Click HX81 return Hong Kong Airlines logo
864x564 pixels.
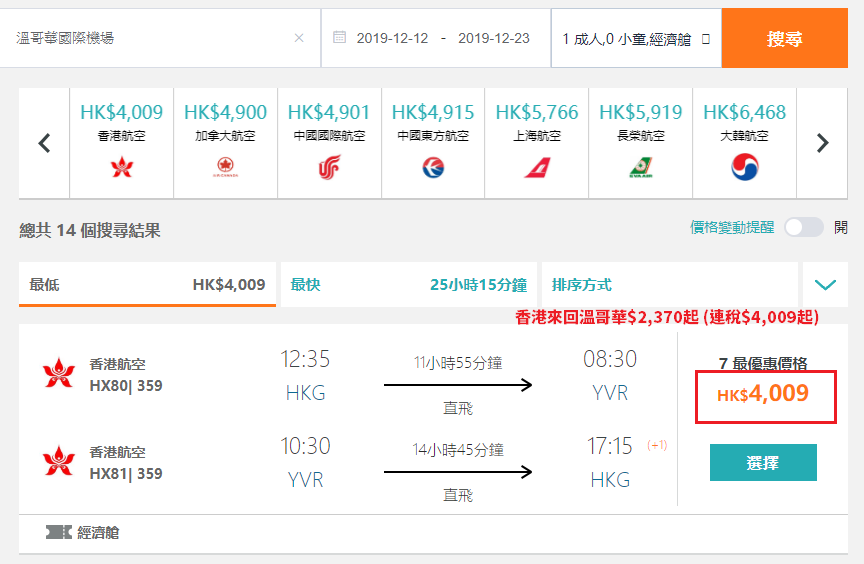point(59,460)
